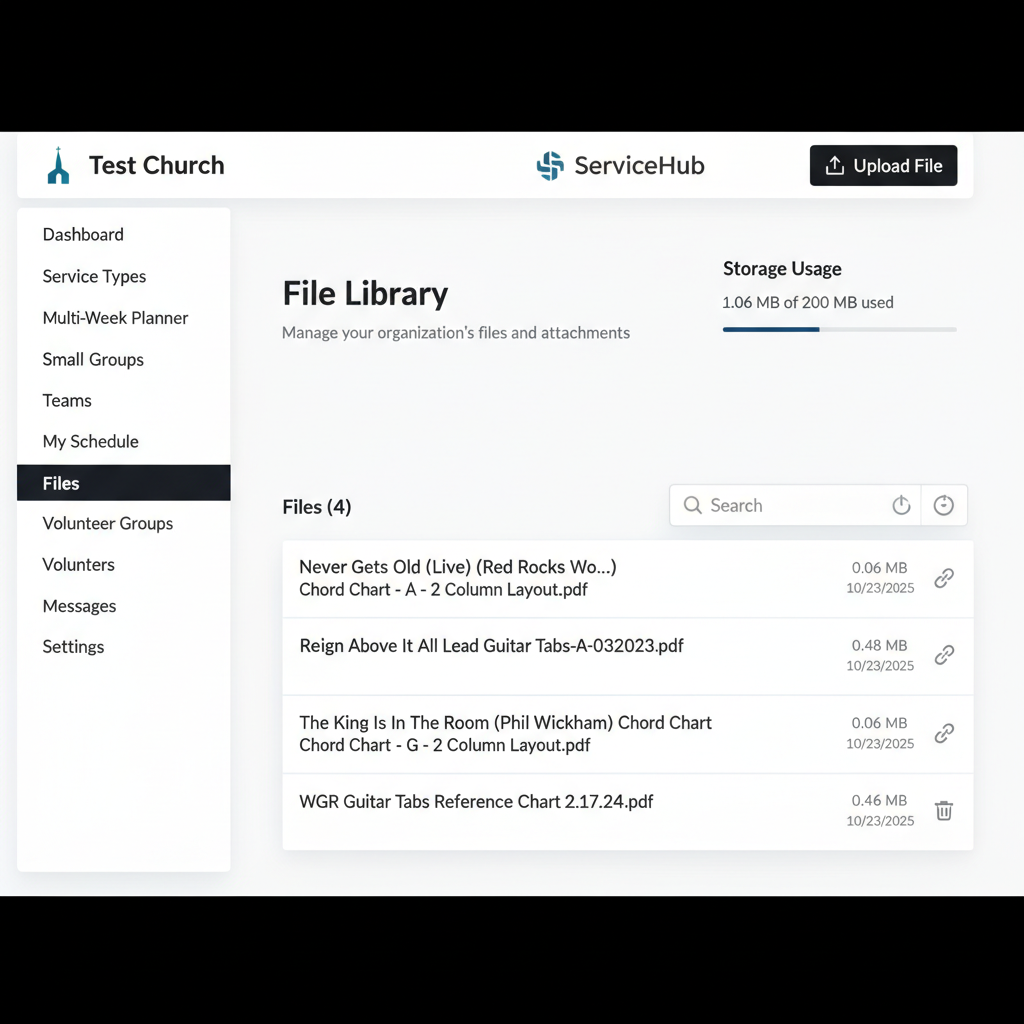This screenshot has width=1024, height=1024.
Task: Open the Dashboard page
Action: click(x=83, y=235)
